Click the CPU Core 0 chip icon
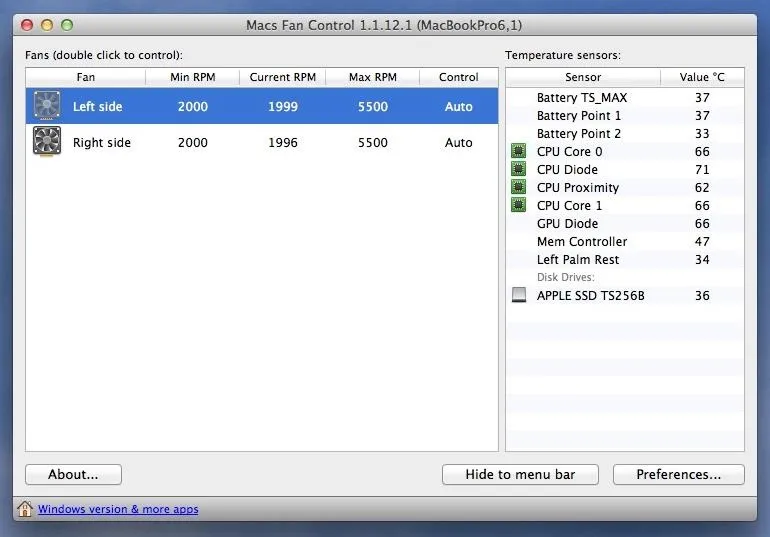This screenshot has width=770, height=537. coord(519,152)
